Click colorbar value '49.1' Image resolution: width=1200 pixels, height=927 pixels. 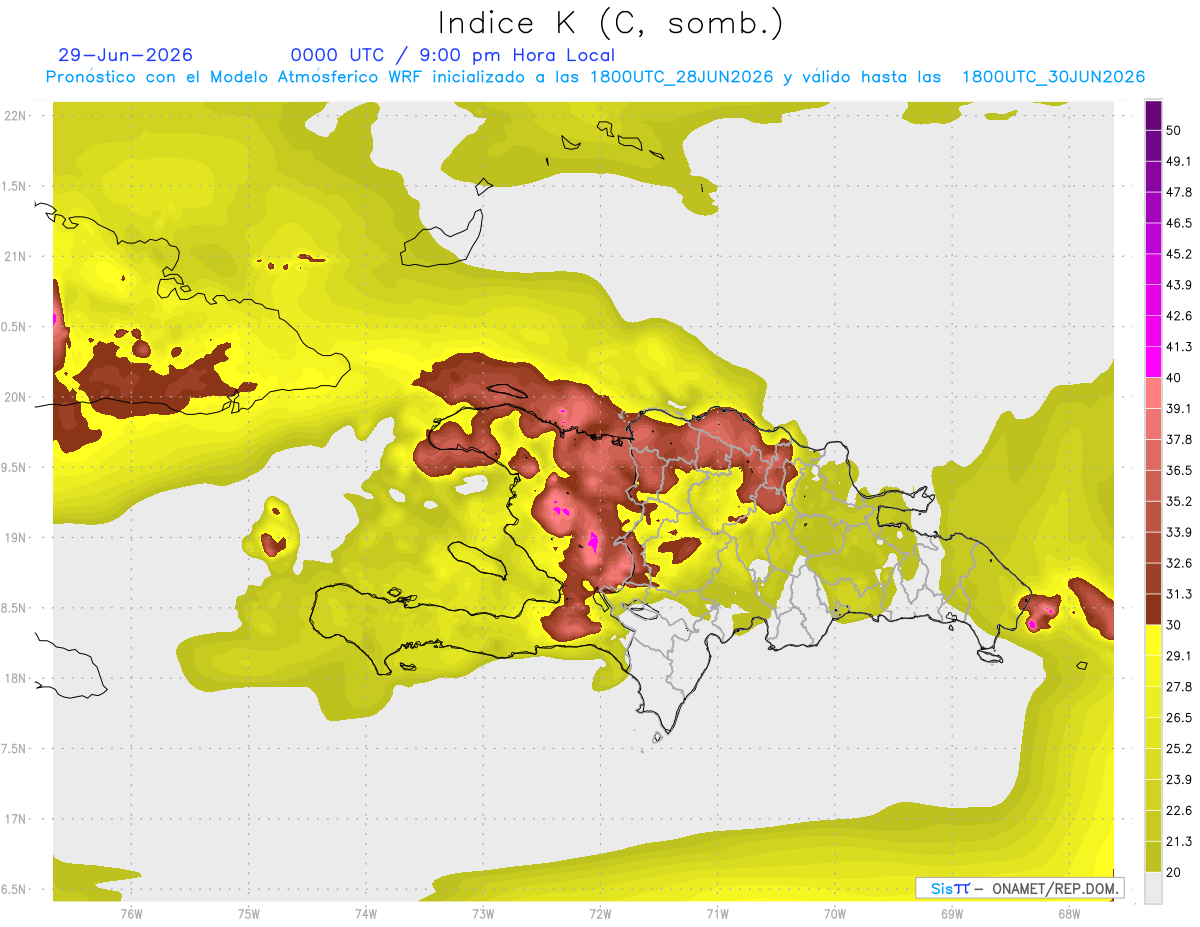pos(1180,161)
